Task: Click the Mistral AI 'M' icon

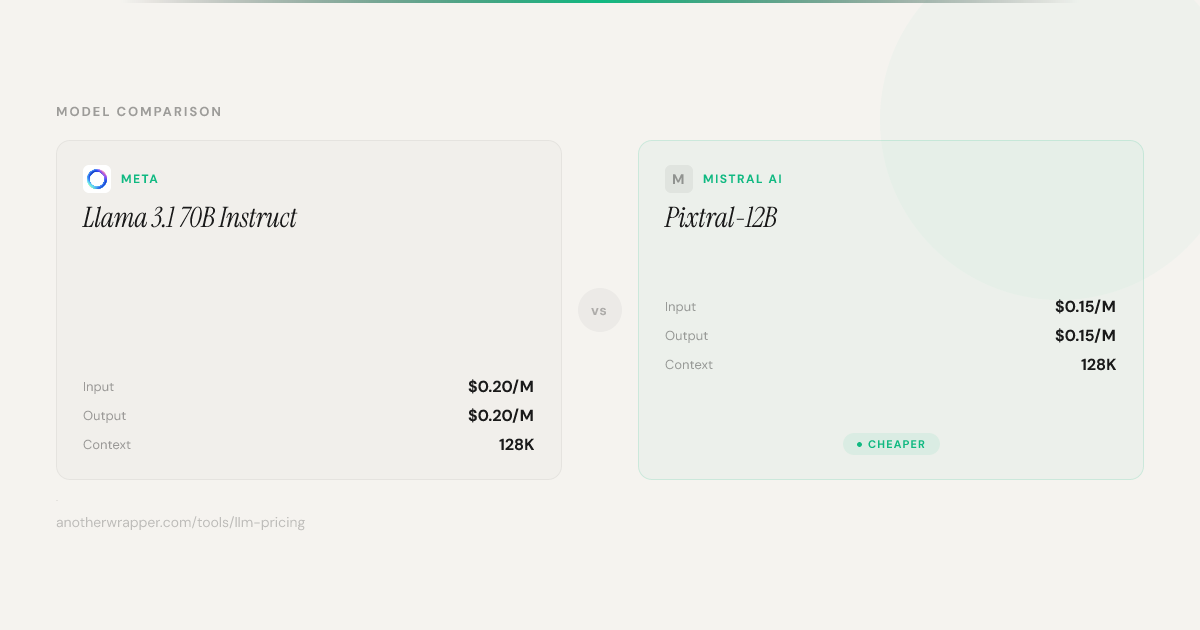Action: [678, 179]
